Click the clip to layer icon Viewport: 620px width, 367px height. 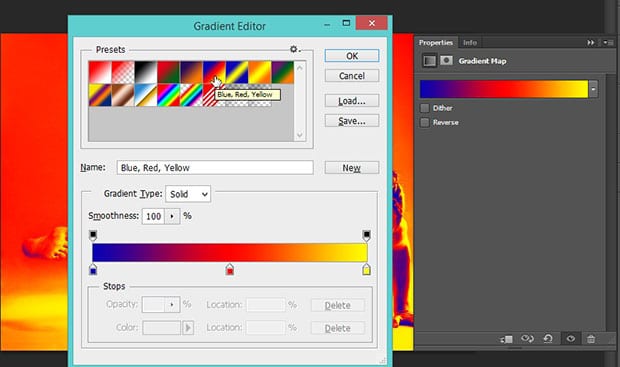tap(507, 339)
